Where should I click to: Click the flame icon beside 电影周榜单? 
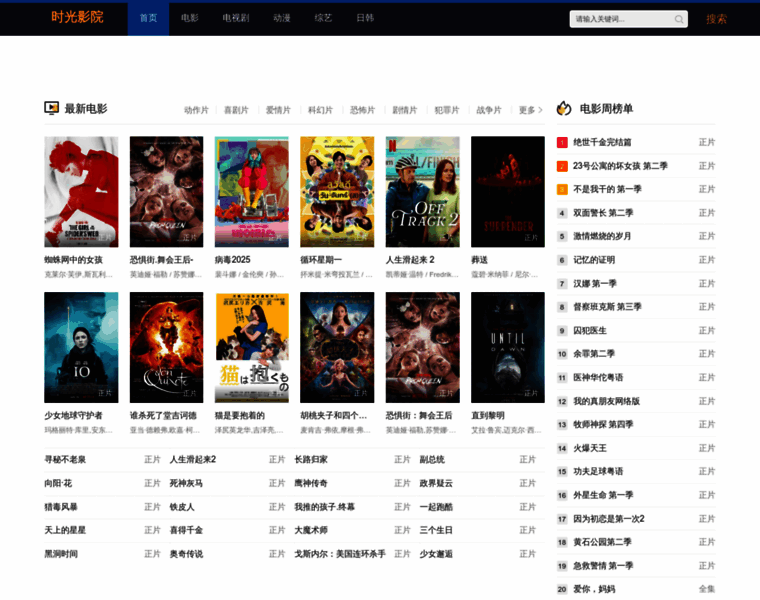point(564,108)
